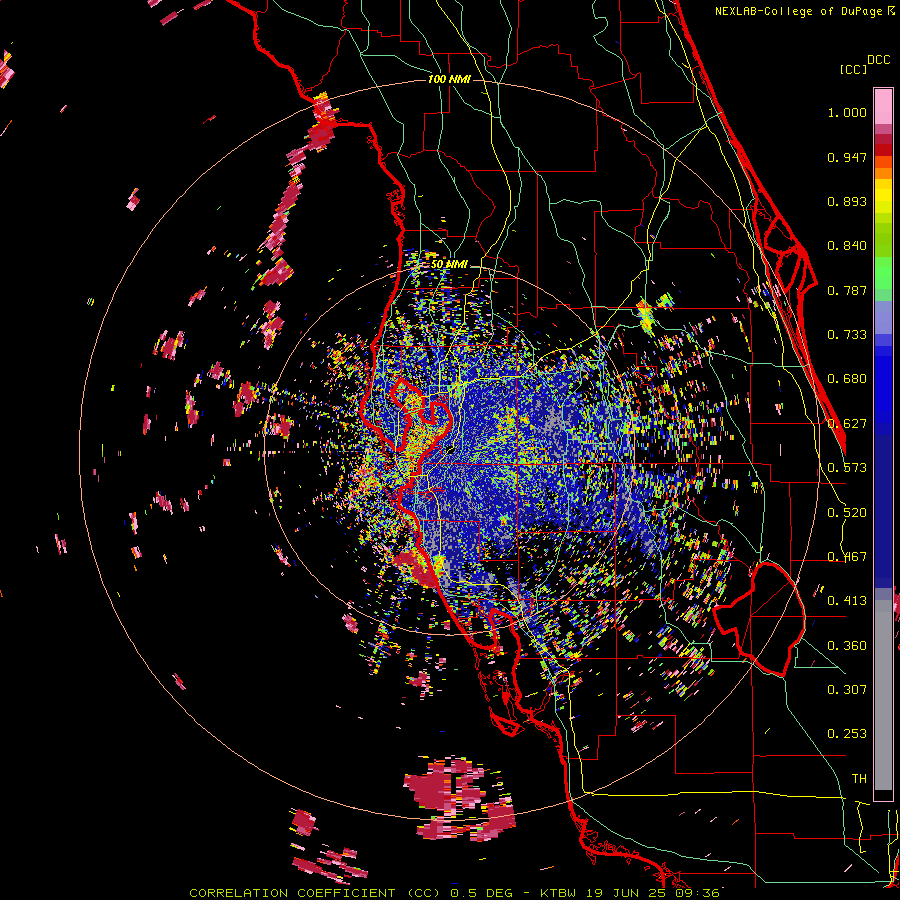
Task: Pick the light pink top color bar segment
Action: tap(883, 106)
